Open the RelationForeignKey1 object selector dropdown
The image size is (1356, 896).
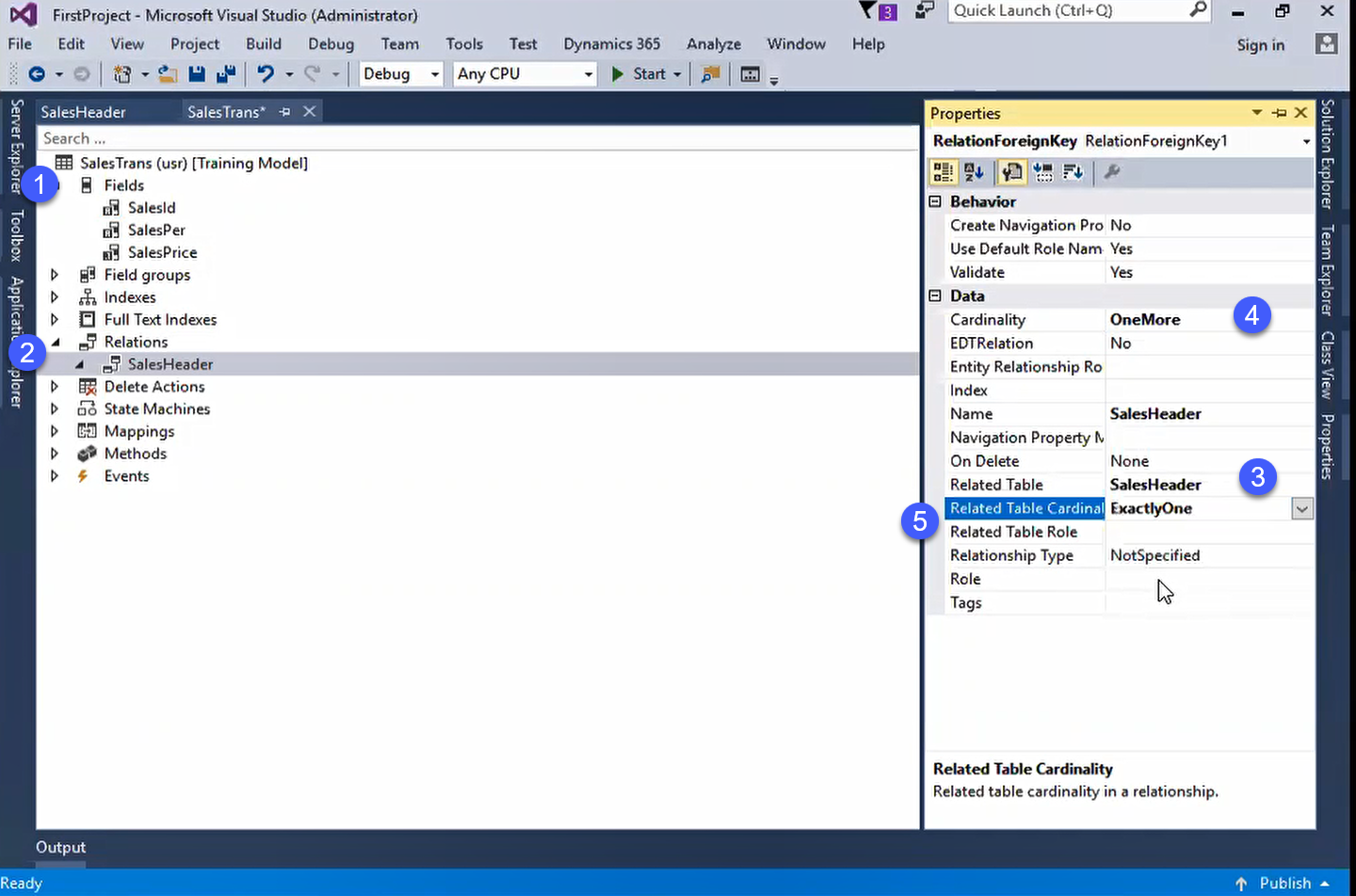pyautogui.click(x=1306, y=141)
